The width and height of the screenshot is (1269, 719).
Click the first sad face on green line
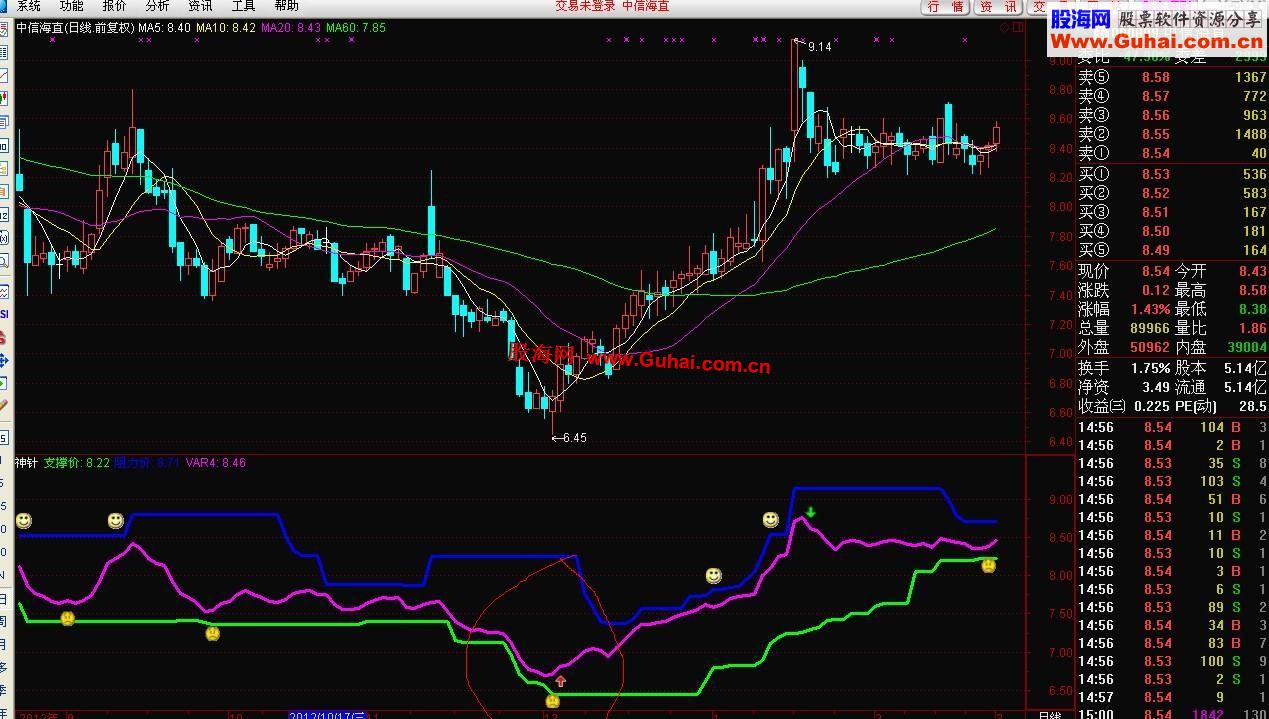[67, 619]
